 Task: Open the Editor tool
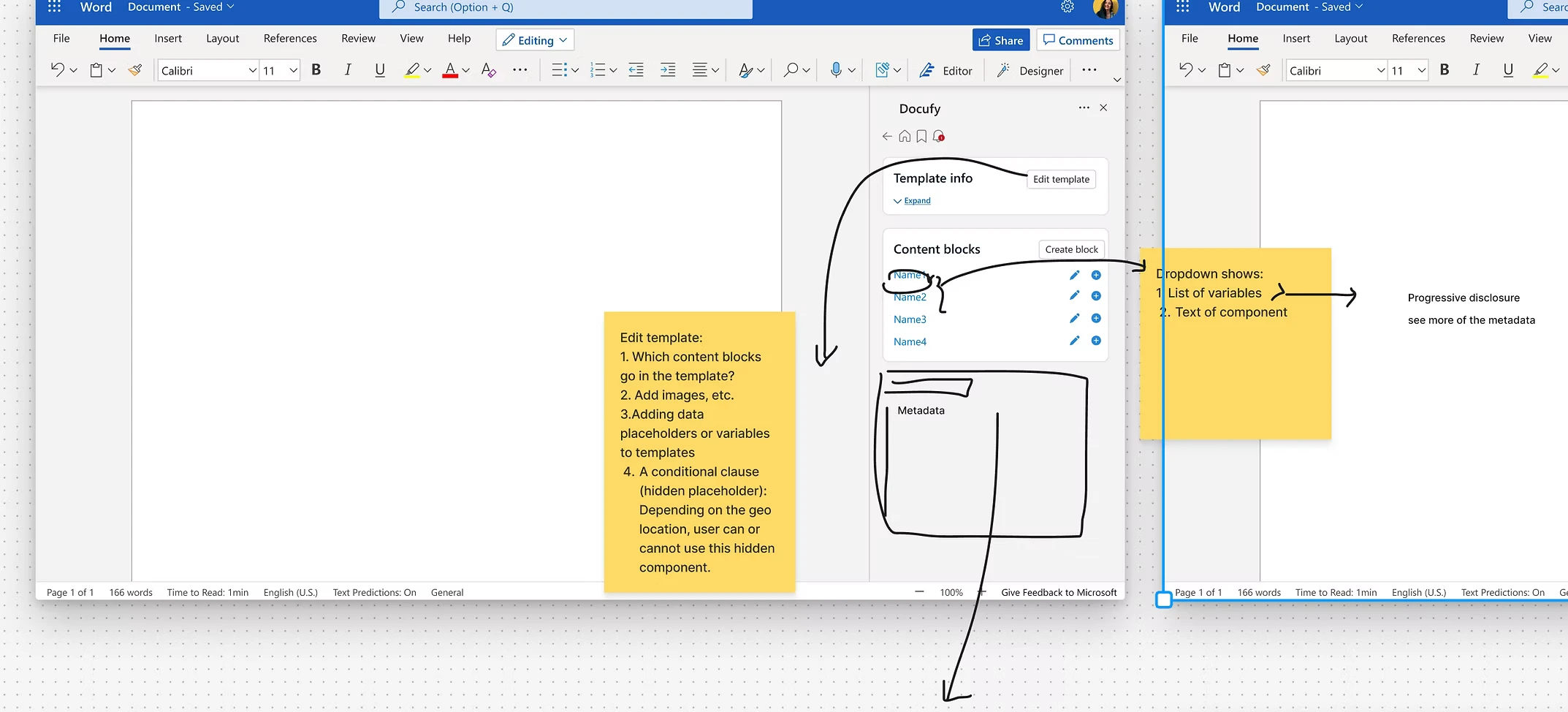coord(946,70)
